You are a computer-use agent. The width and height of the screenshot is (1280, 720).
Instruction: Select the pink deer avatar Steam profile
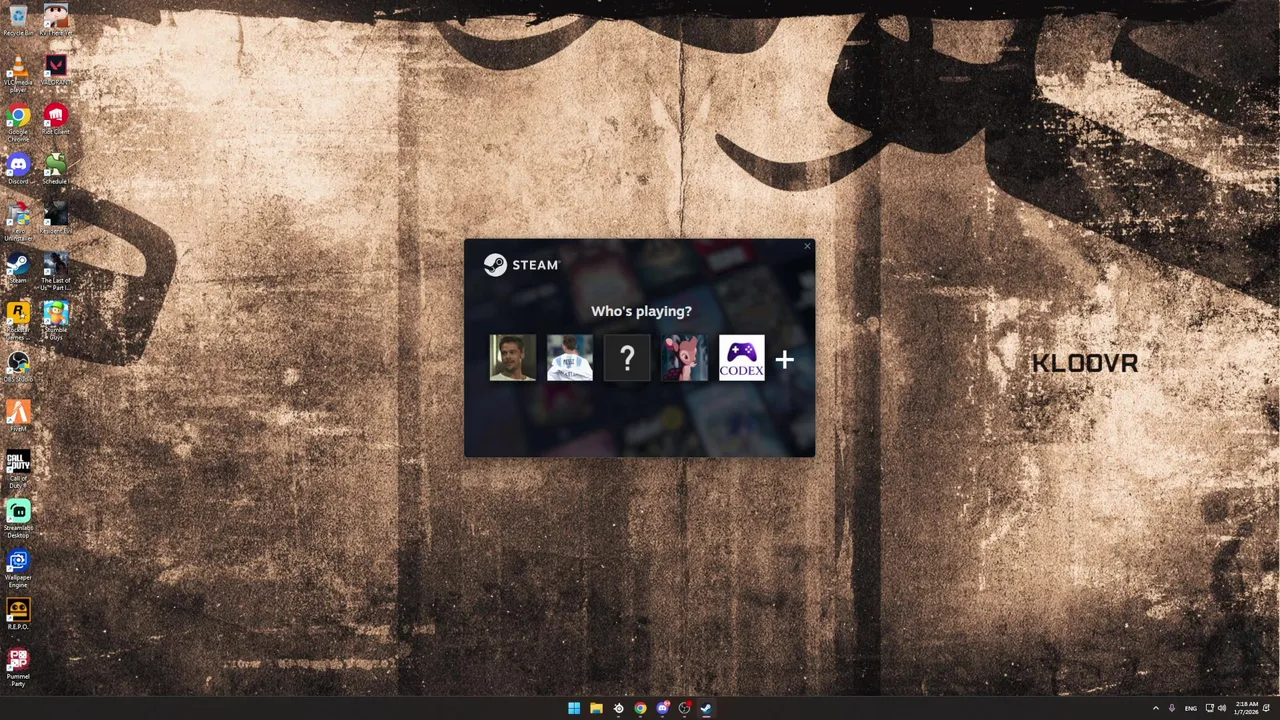coord(684,358)
